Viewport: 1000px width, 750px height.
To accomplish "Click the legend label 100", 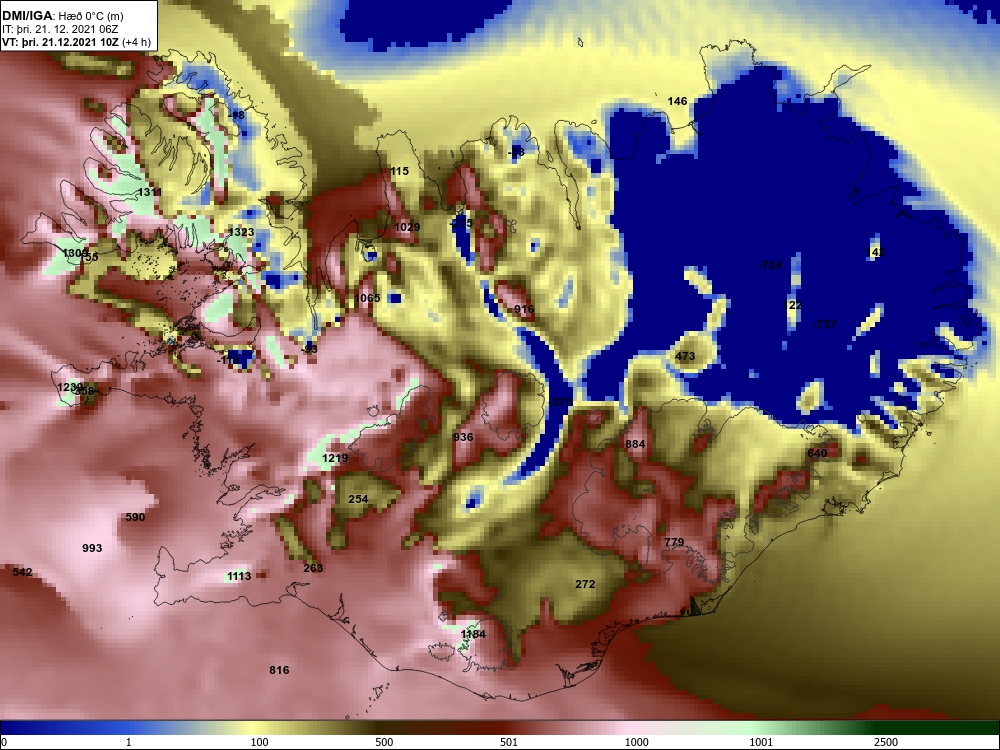I will pyautogui.click(x=260, y=742).
